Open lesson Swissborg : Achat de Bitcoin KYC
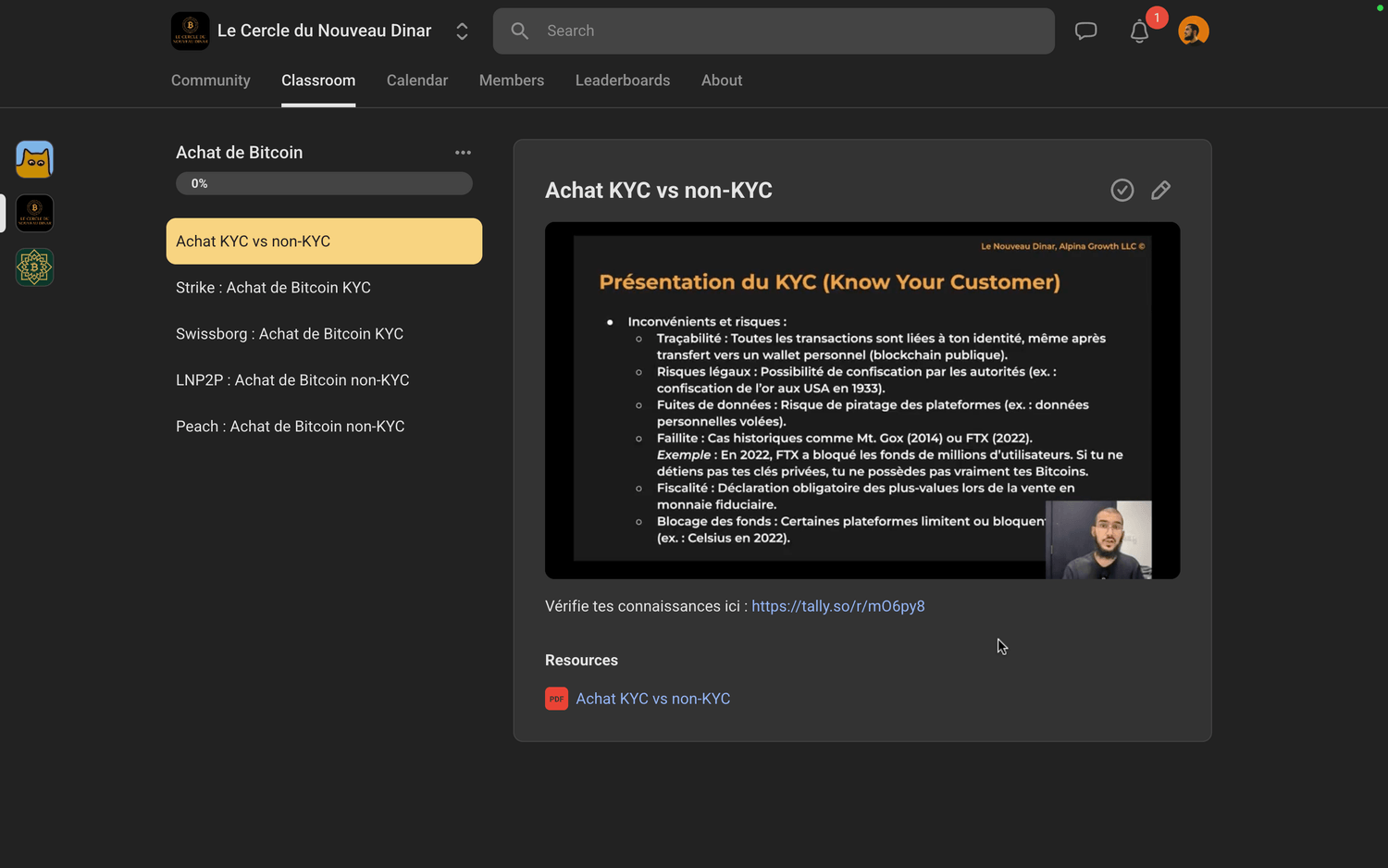 324,334
